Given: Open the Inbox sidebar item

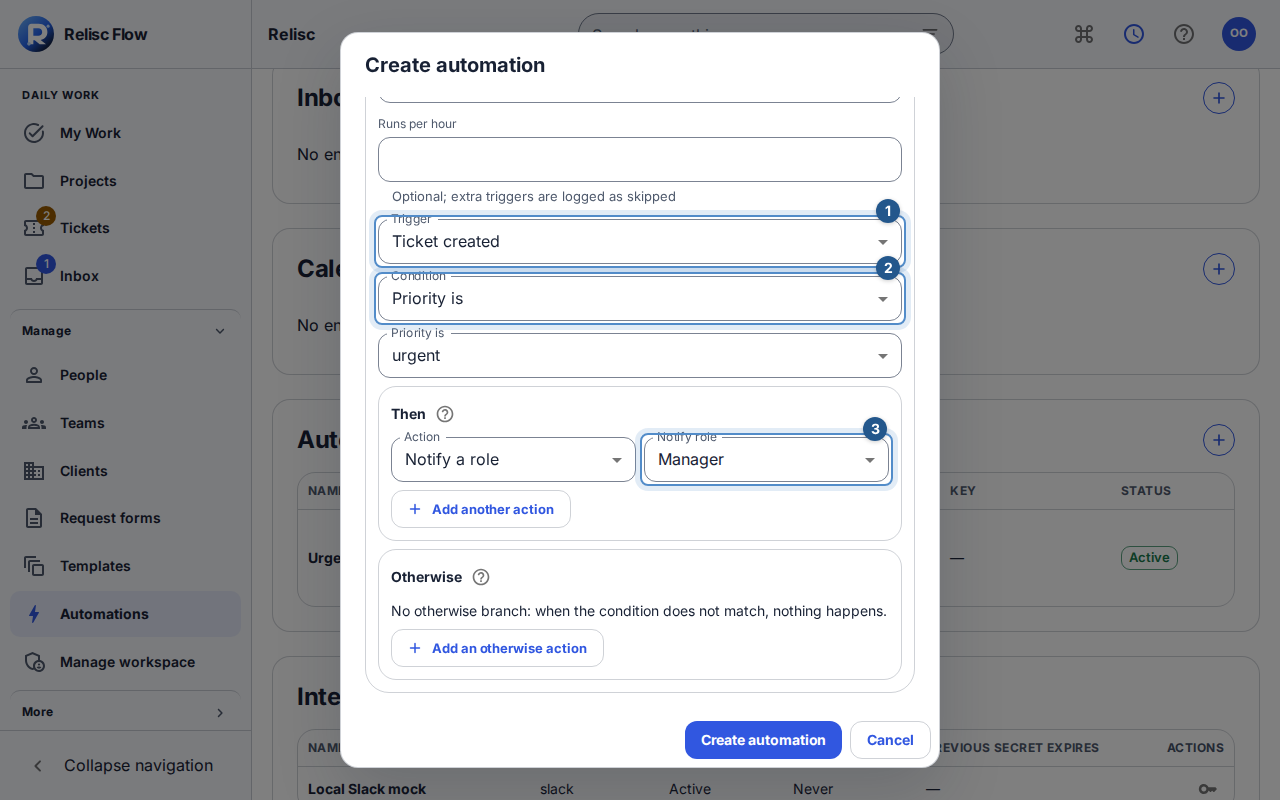Looking at the screenshot, I should coord(125,276).
